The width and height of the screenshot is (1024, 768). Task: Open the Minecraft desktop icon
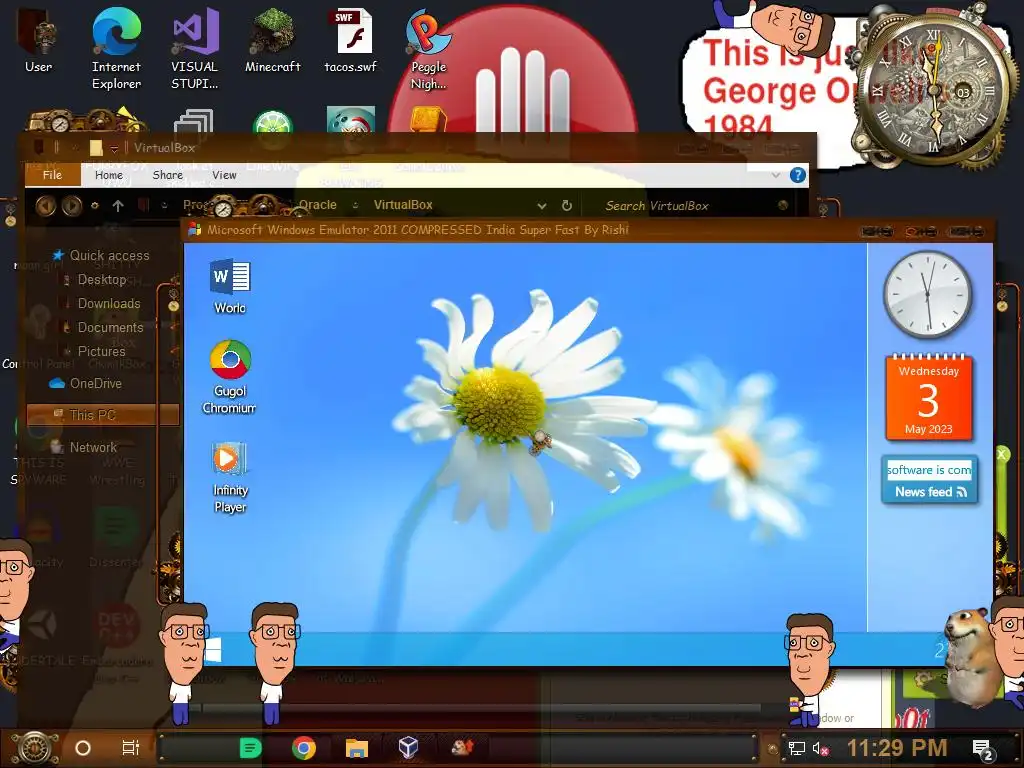(272, 41)
